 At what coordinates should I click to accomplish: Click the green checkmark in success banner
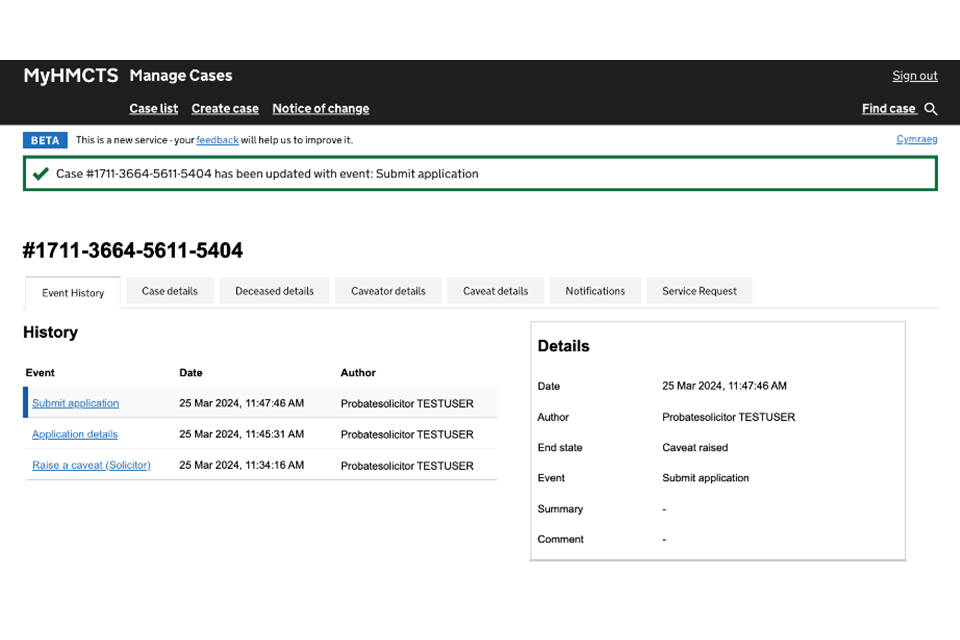point(41,174)
